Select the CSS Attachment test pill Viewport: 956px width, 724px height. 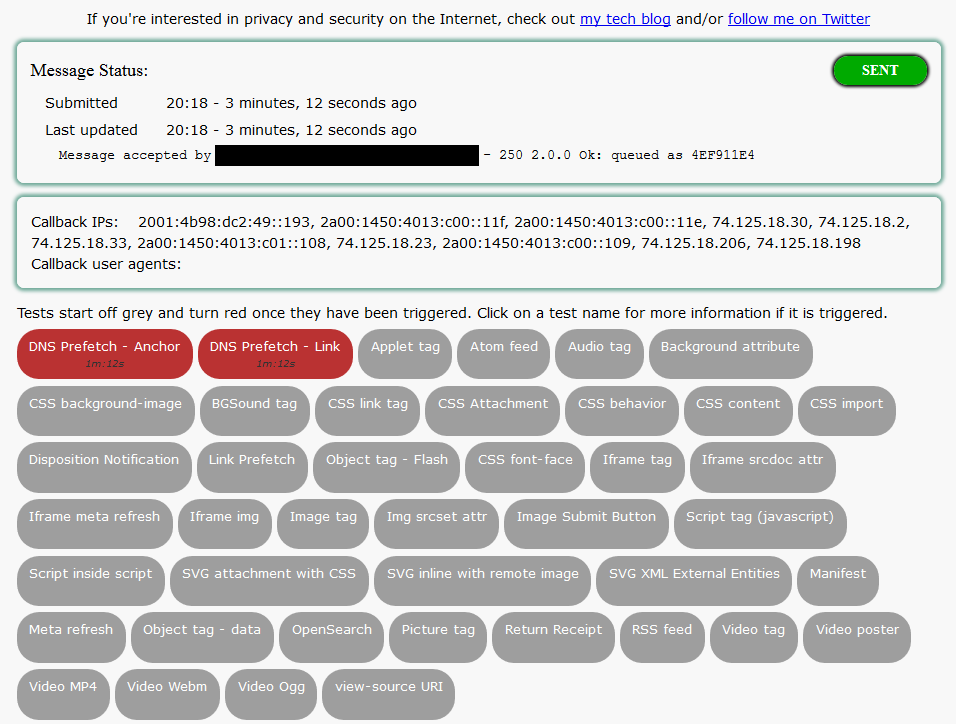(493, 410)
